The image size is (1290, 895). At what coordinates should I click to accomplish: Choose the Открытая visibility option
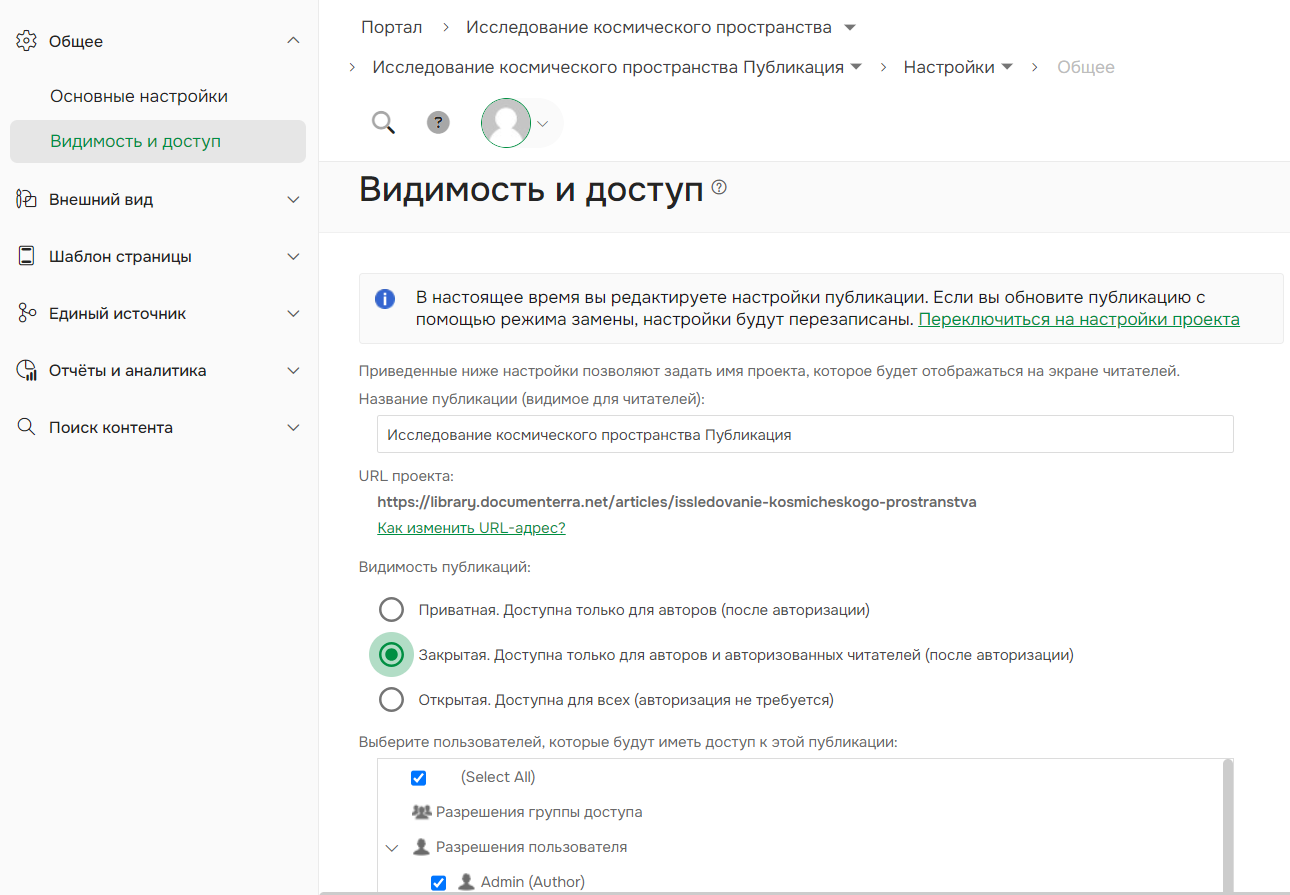[391, 699]
